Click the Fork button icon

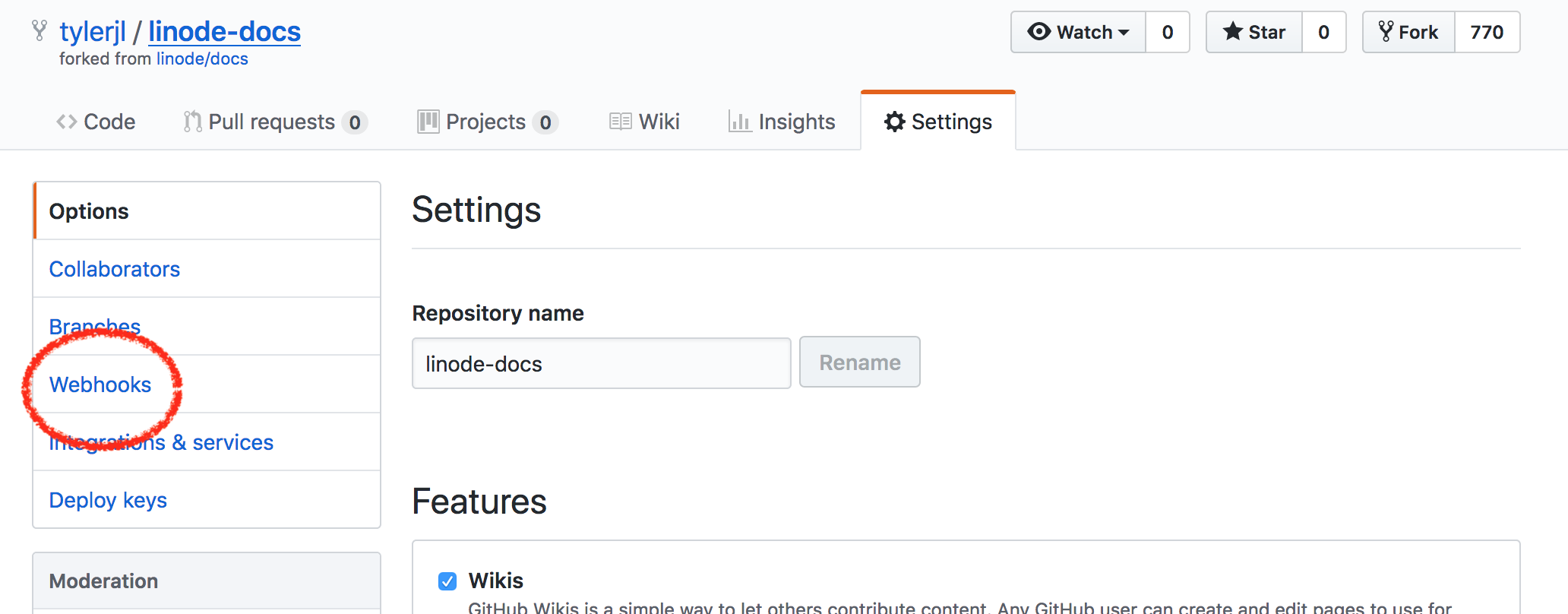coord(1386,32)
